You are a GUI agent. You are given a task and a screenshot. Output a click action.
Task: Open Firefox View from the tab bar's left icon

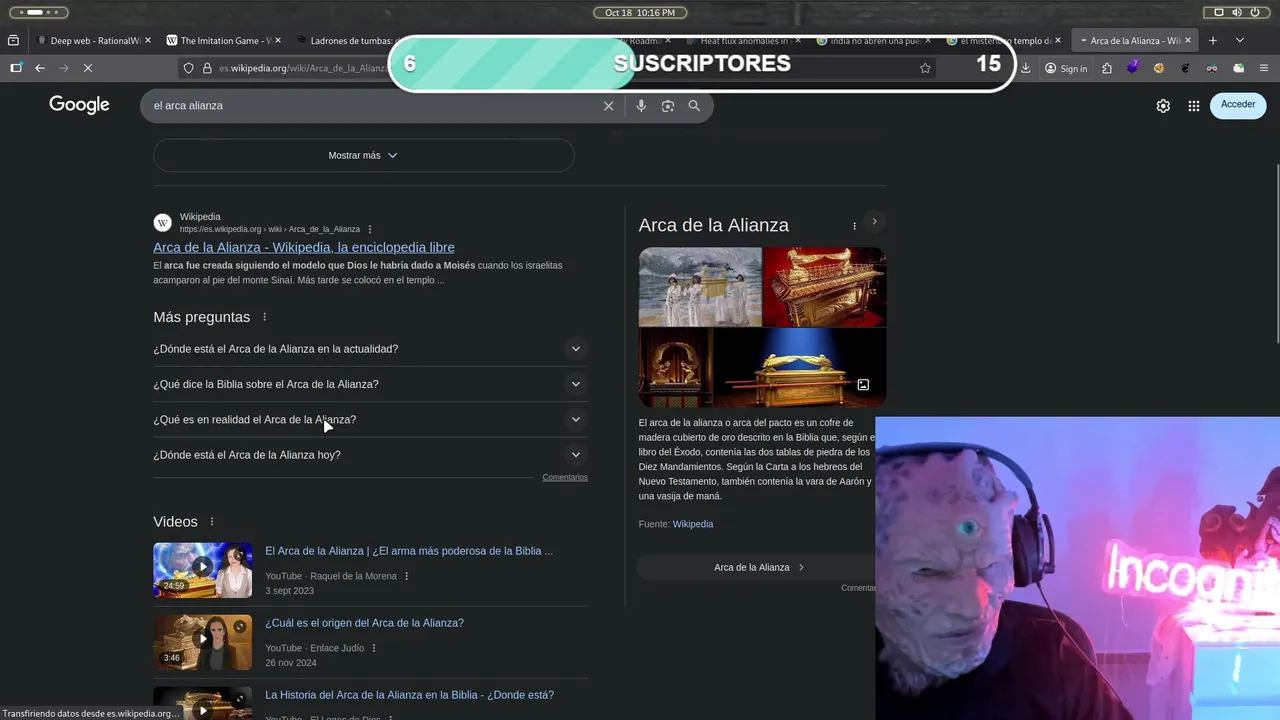tap(13, 41)
